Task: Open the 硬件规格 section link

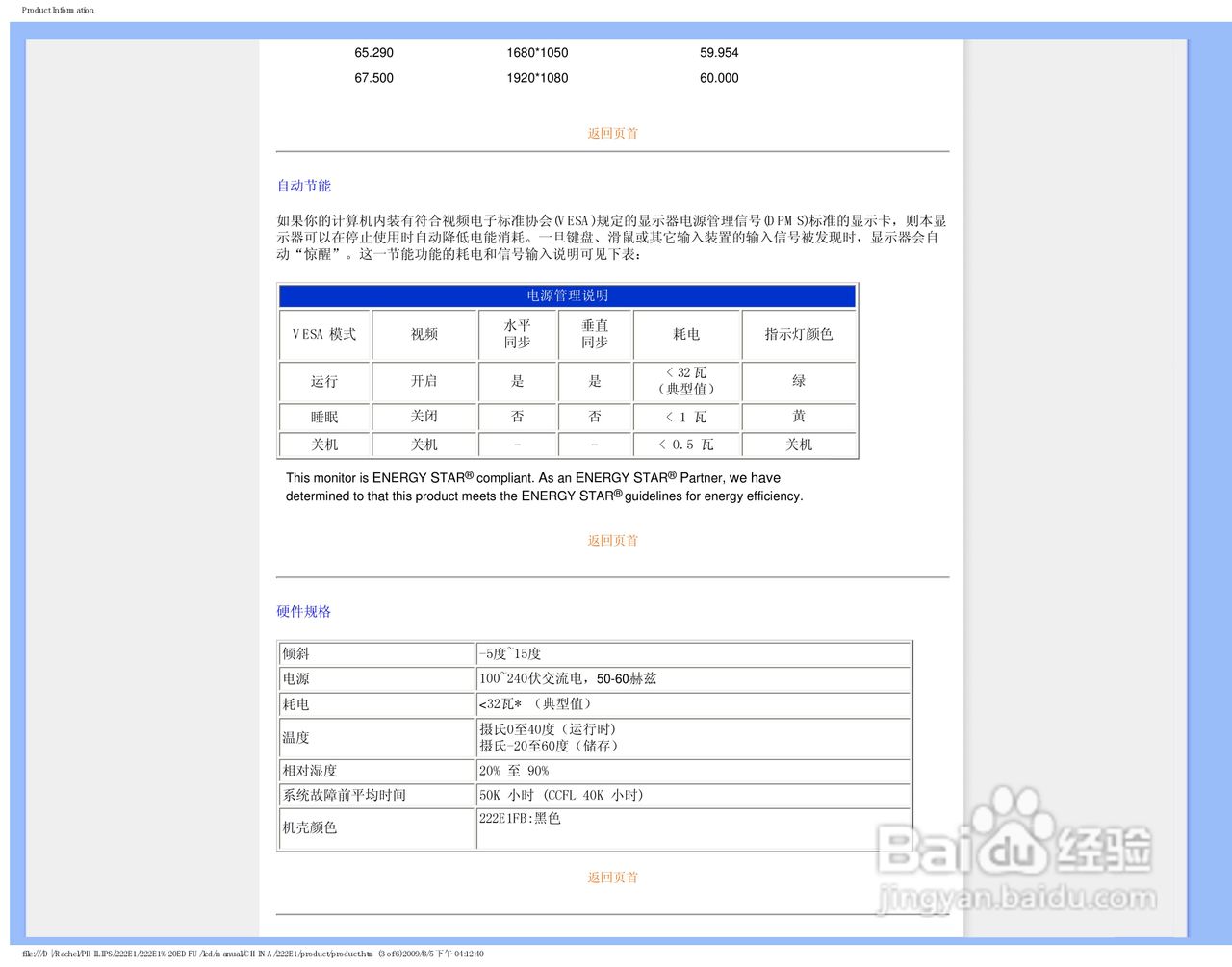Action: [303, 611]
